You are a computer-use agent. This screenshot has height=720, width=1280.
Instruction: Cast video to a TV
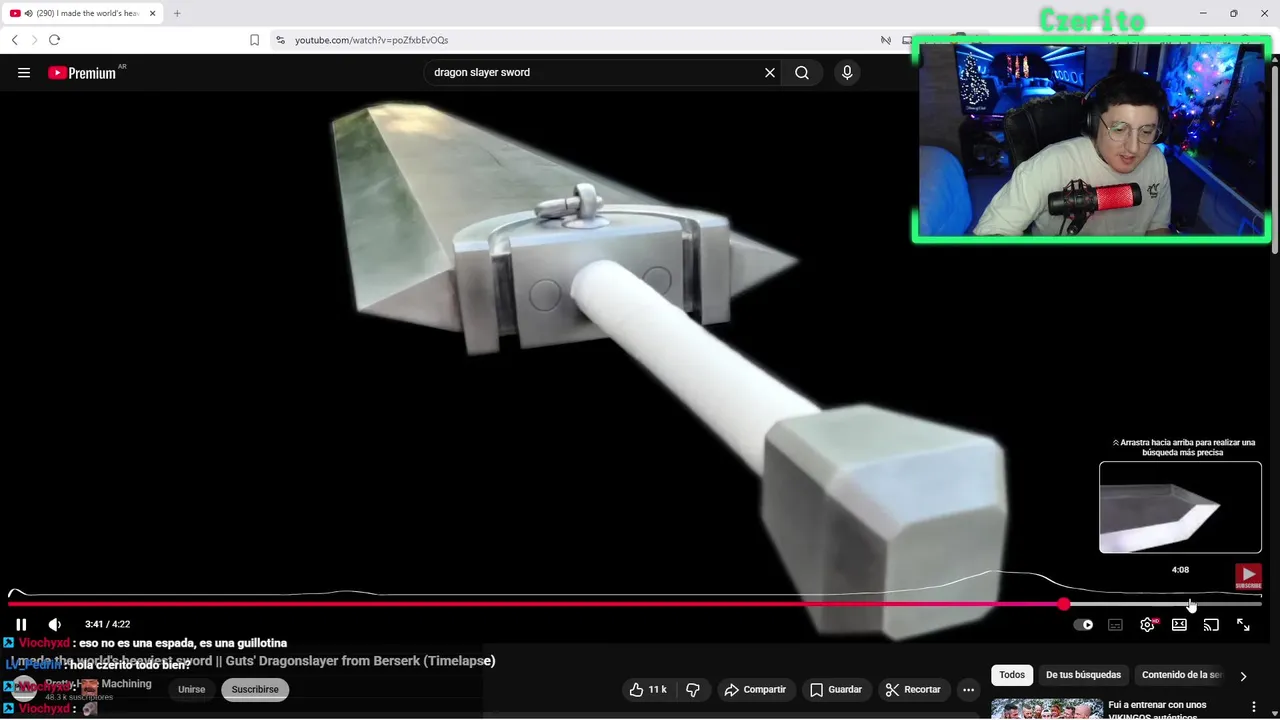(1211, 625)
